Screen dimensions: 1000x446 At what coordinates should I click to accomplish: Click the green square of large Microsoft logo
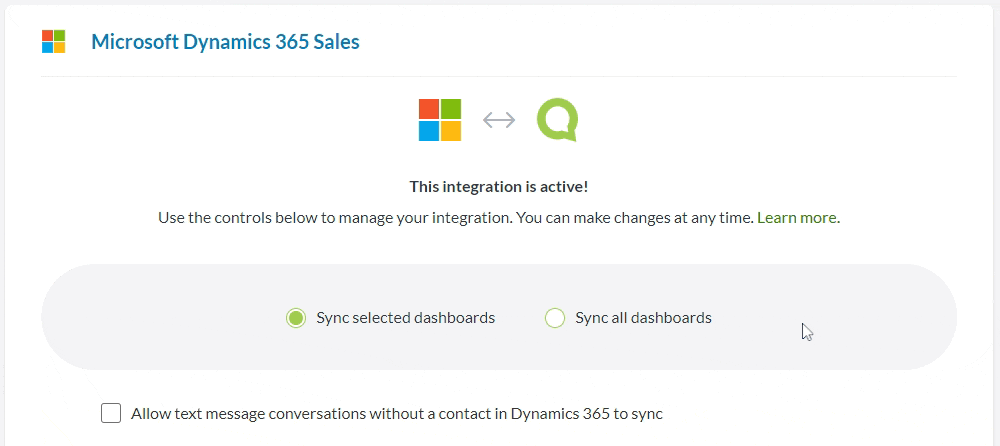451,109
